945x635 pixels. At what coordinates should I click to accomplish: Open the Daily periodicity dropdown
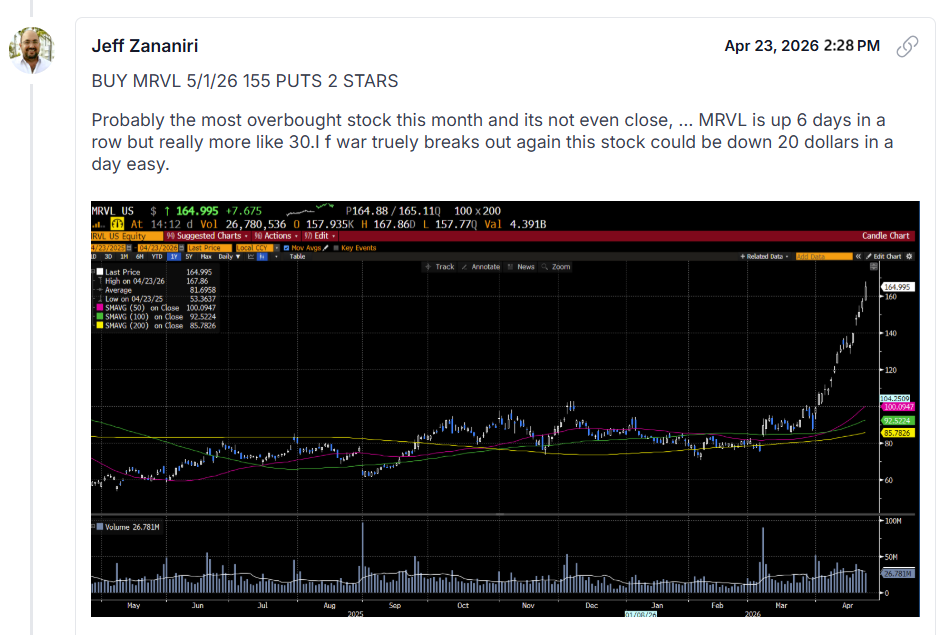[230, 257]
